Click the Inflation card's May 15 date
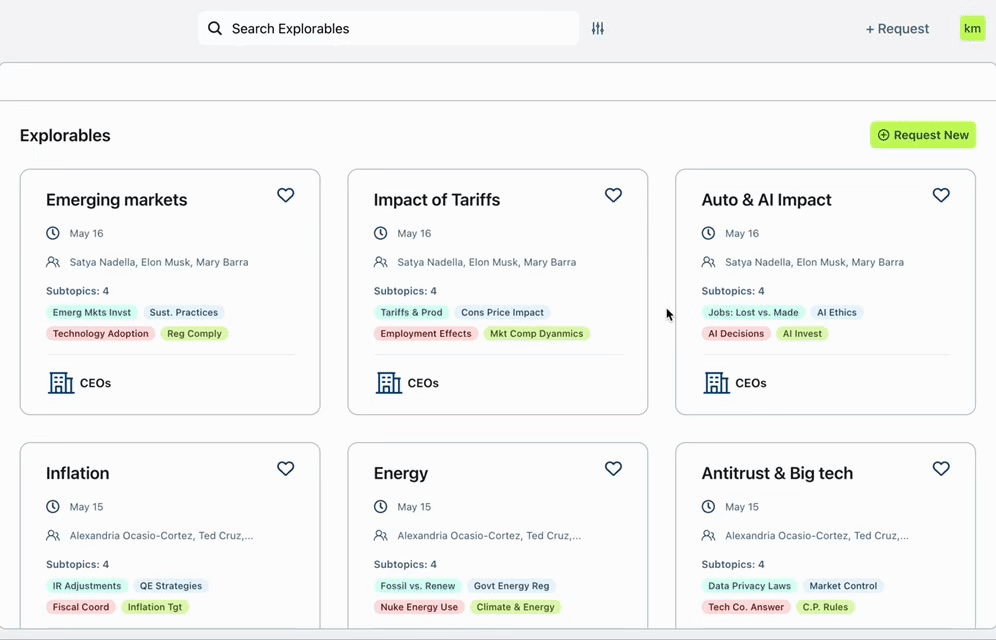996x640 pixels. pos(86,507)
